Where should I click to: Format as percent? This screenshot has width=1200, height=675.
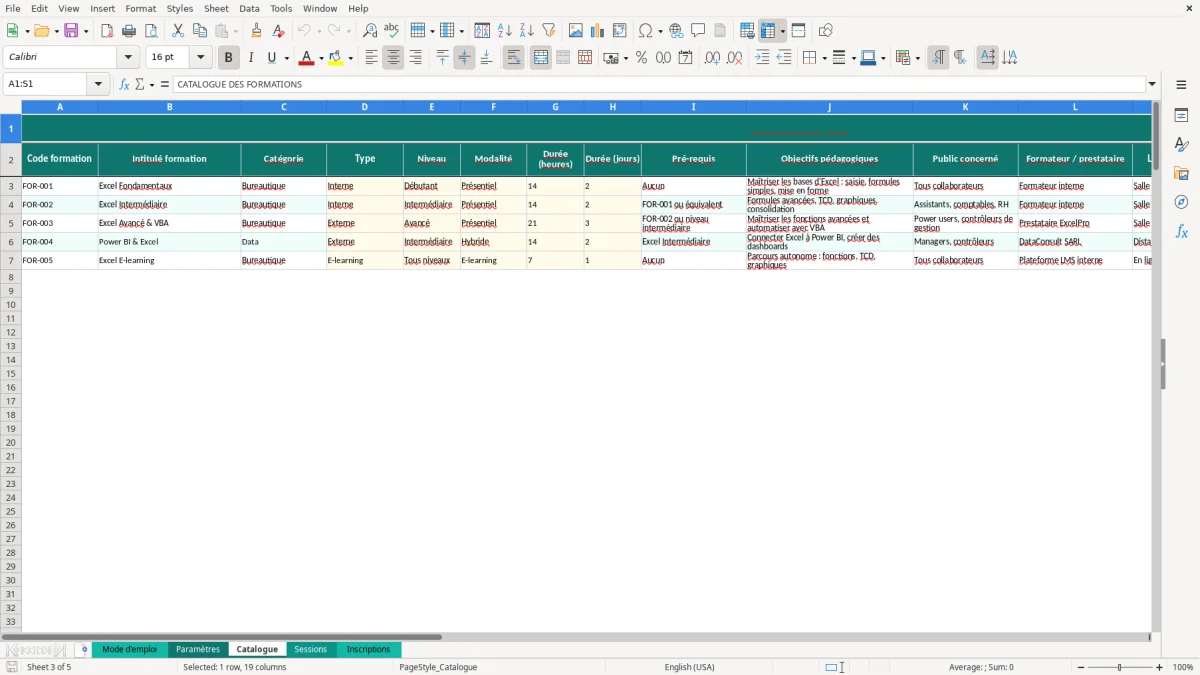click(x=641, y=58)
